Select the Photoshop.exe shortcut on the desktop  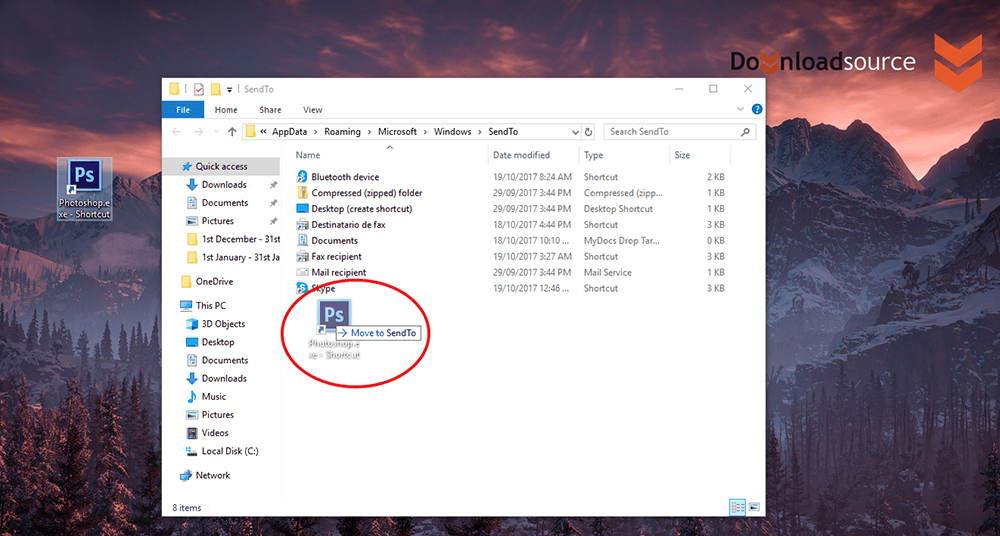point(85,188)
